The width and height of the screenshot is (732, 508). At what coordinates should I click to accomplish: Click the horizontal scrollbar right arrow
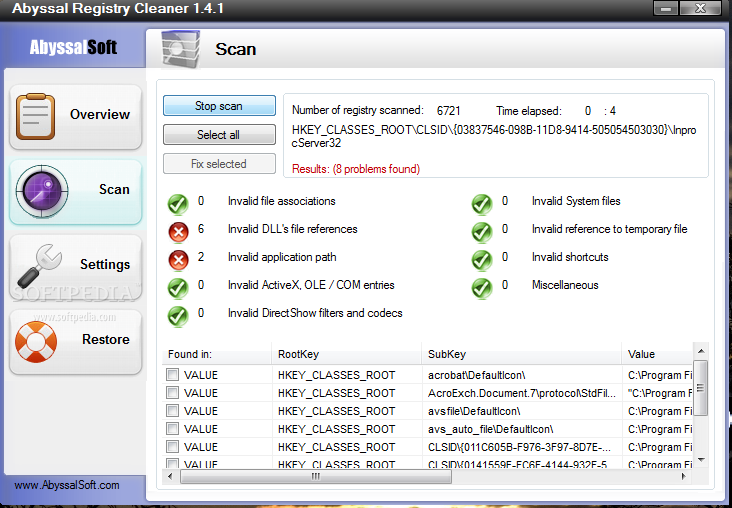point(683,476)
